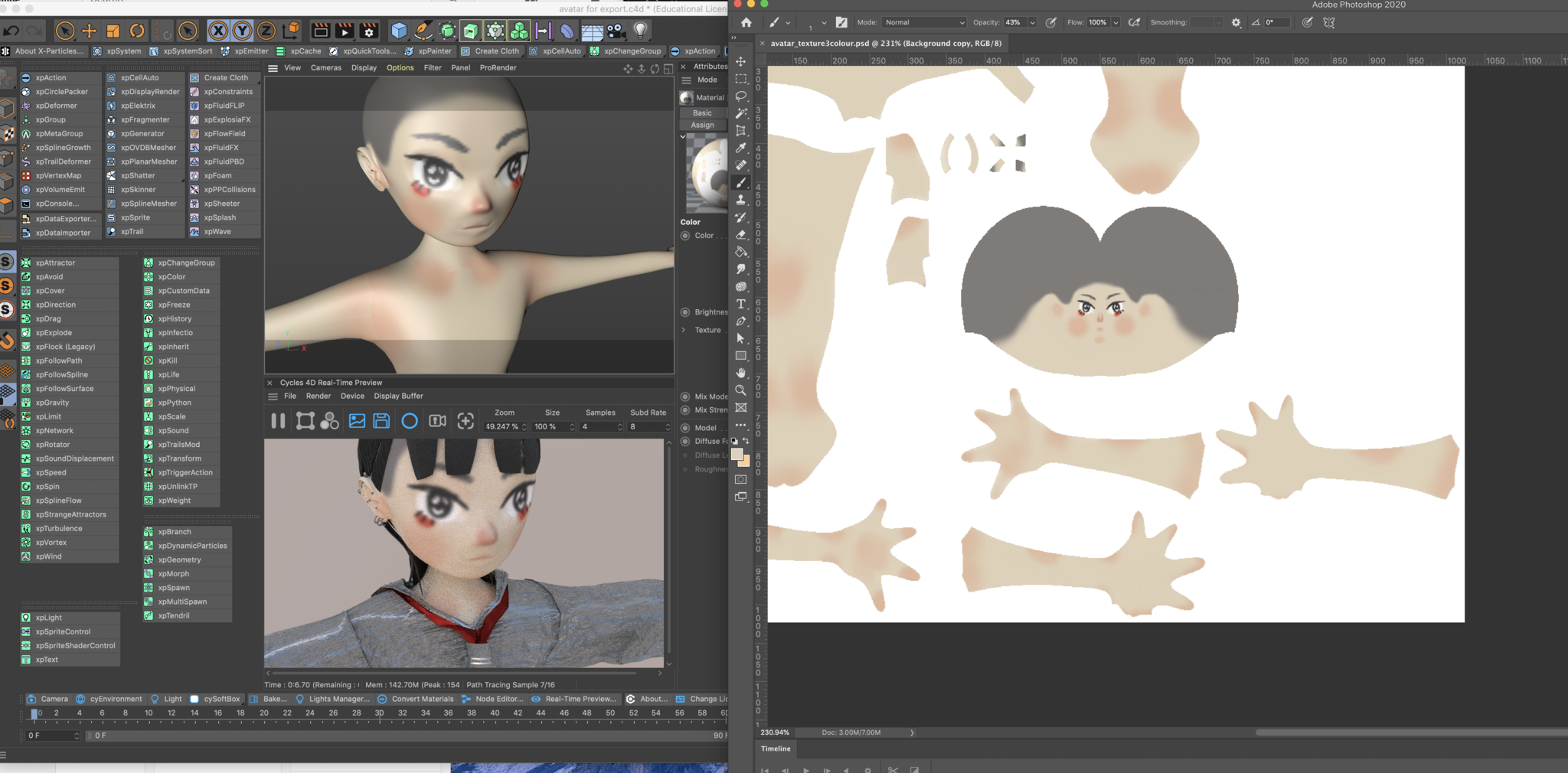Click xpEmitter in the X-Particles bar
The width and height of the screenshot is (1568, 773).
coord(244,51)
